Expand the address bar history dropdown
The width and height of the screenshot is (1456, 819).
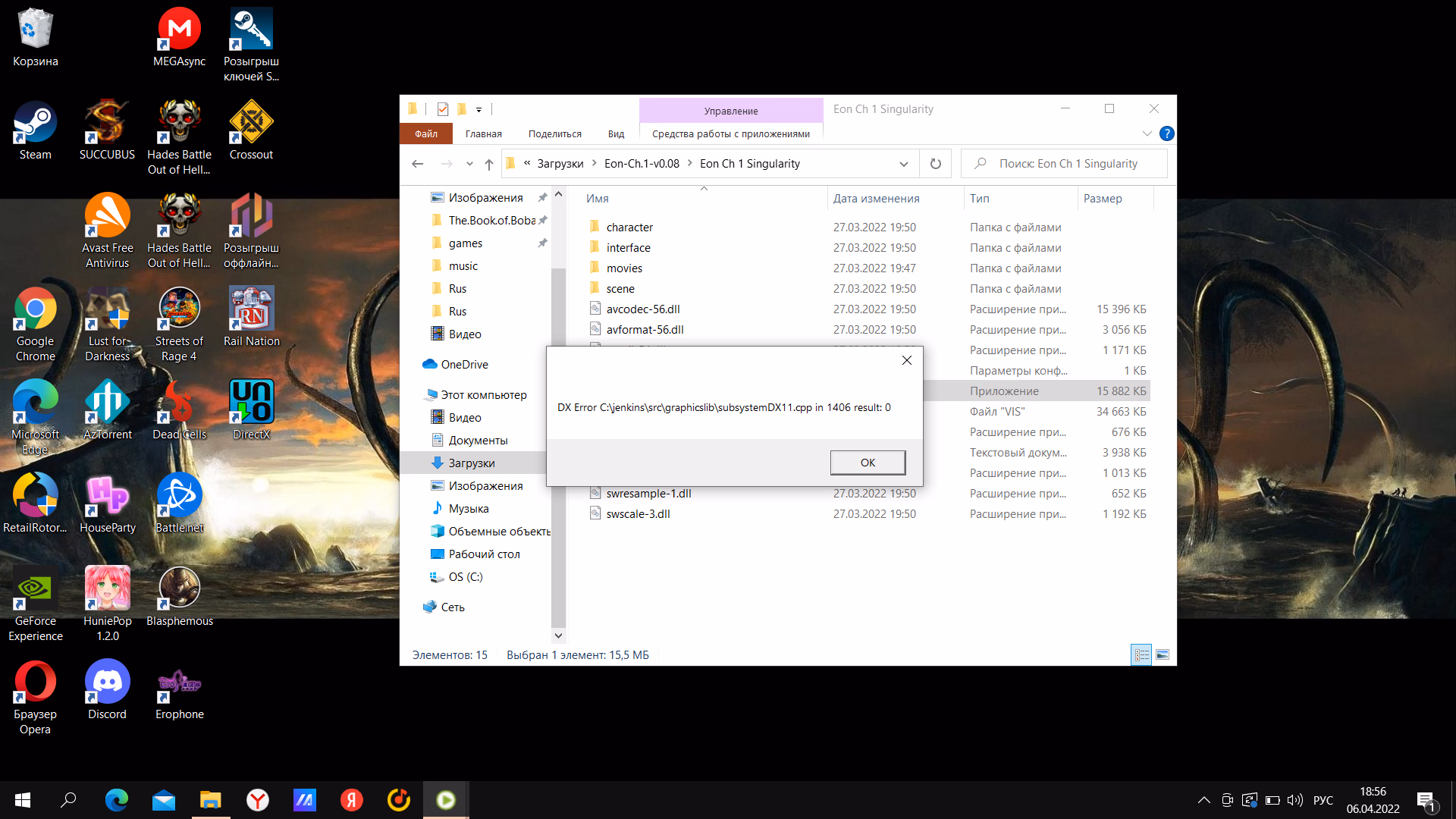click(x=903, y=164)
